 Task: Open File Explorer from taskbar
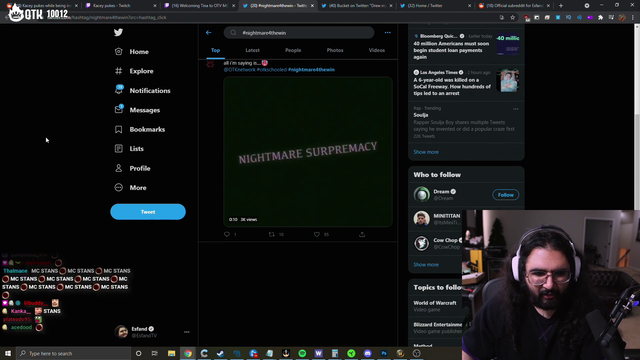[171, 353]
